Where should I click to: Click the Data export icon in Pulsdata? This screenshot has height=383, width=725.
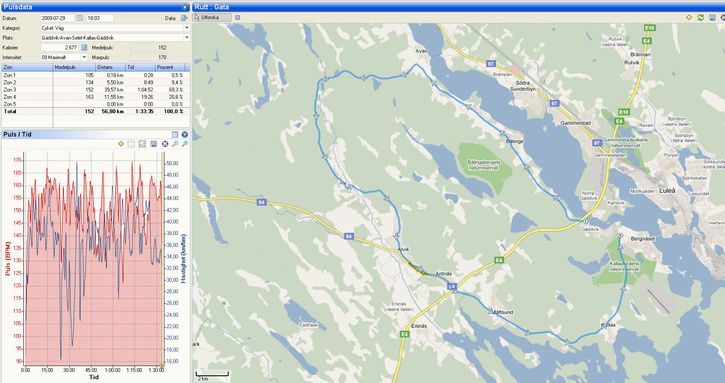(184, 18)
